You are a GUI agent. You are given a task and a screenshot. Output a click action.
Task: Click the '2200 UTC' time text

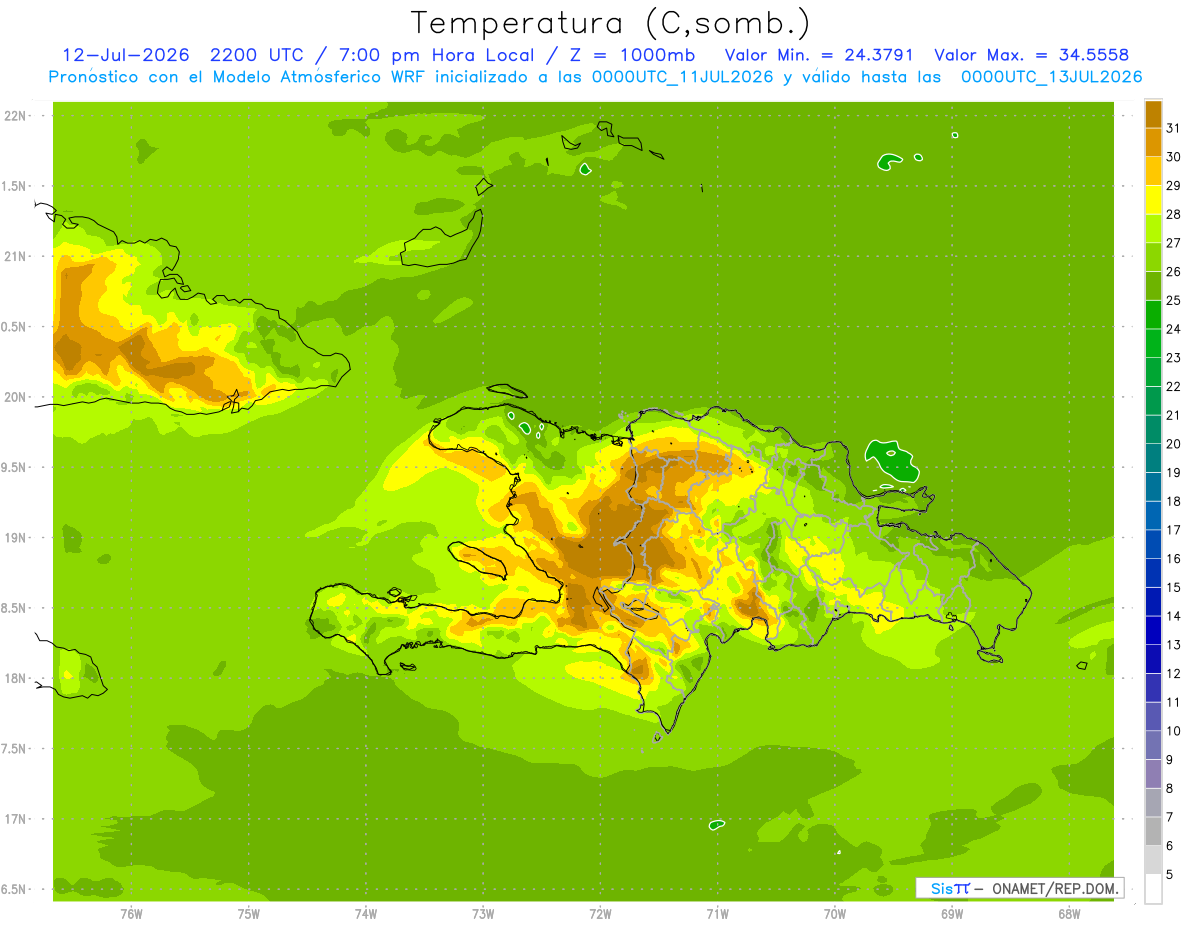(258, 55)
